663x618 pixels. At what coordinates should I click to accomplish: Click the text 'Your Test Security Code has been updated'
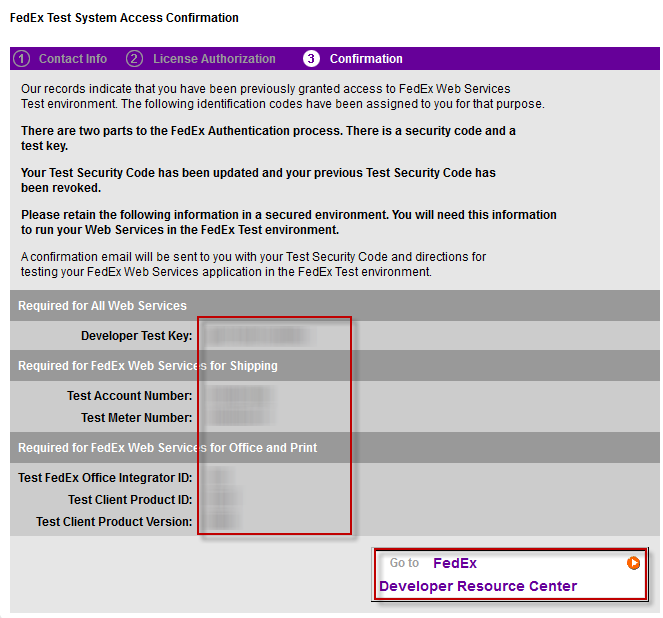click(258, 180)
